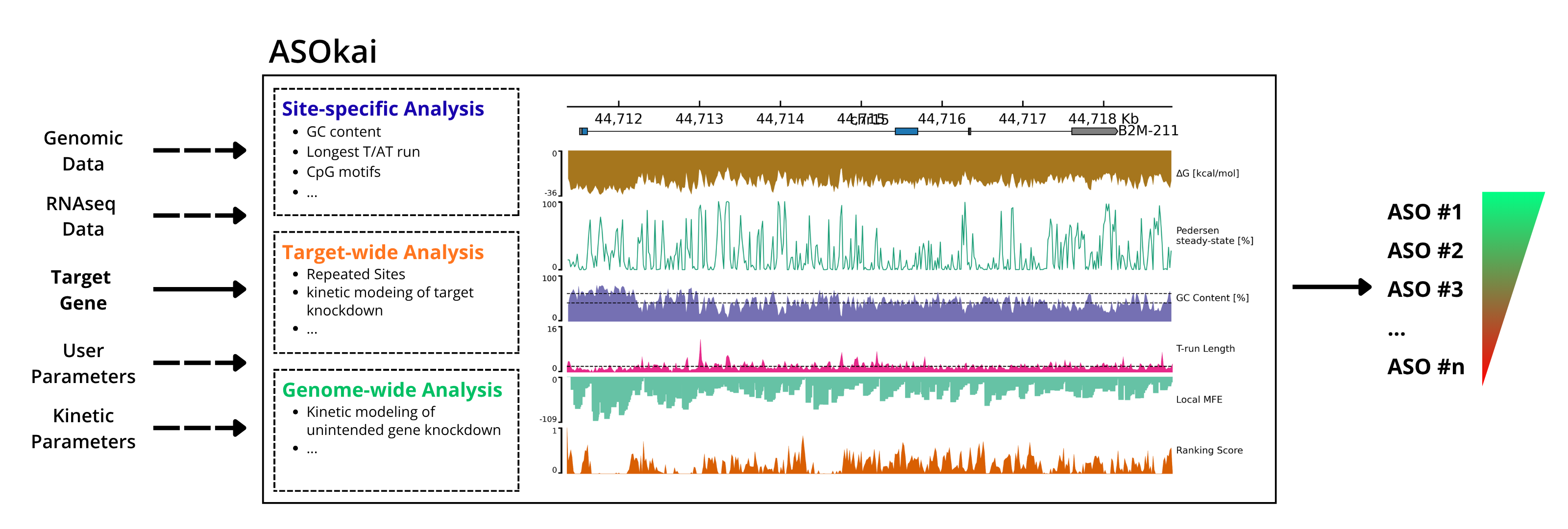Select the ASO #1 label
Image resolution: width=1568 pixels, height=529 pixels.
click(1424, 213)
